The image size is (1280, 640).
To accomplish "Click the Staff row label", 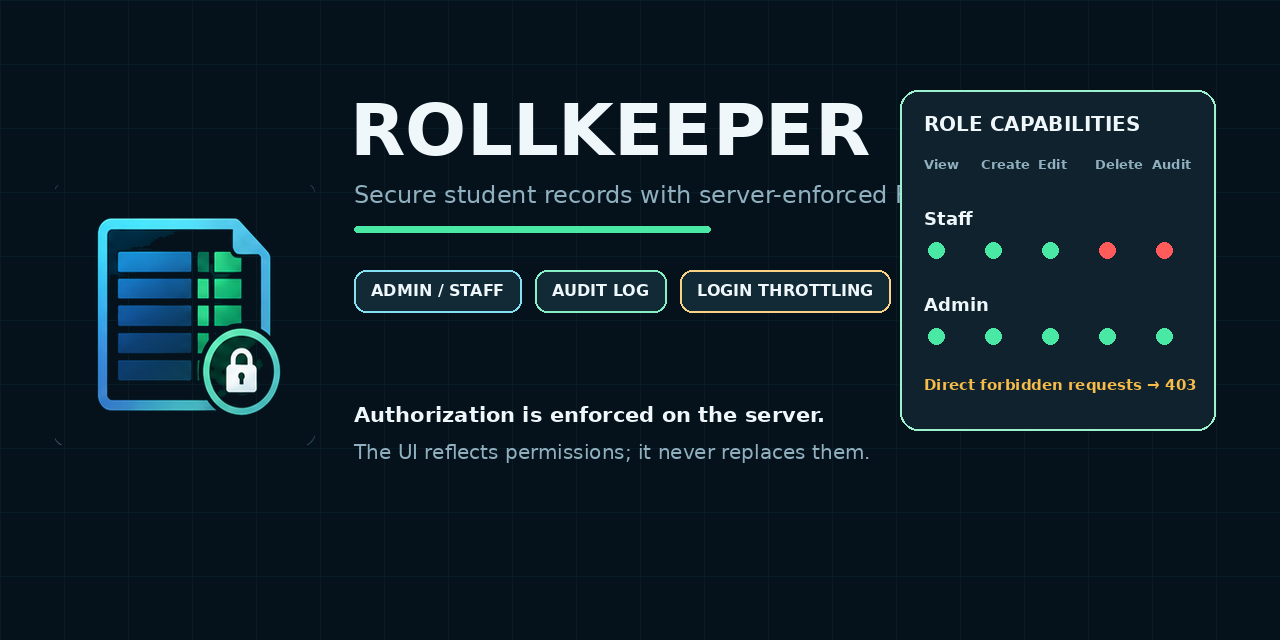I will (948, 219).
